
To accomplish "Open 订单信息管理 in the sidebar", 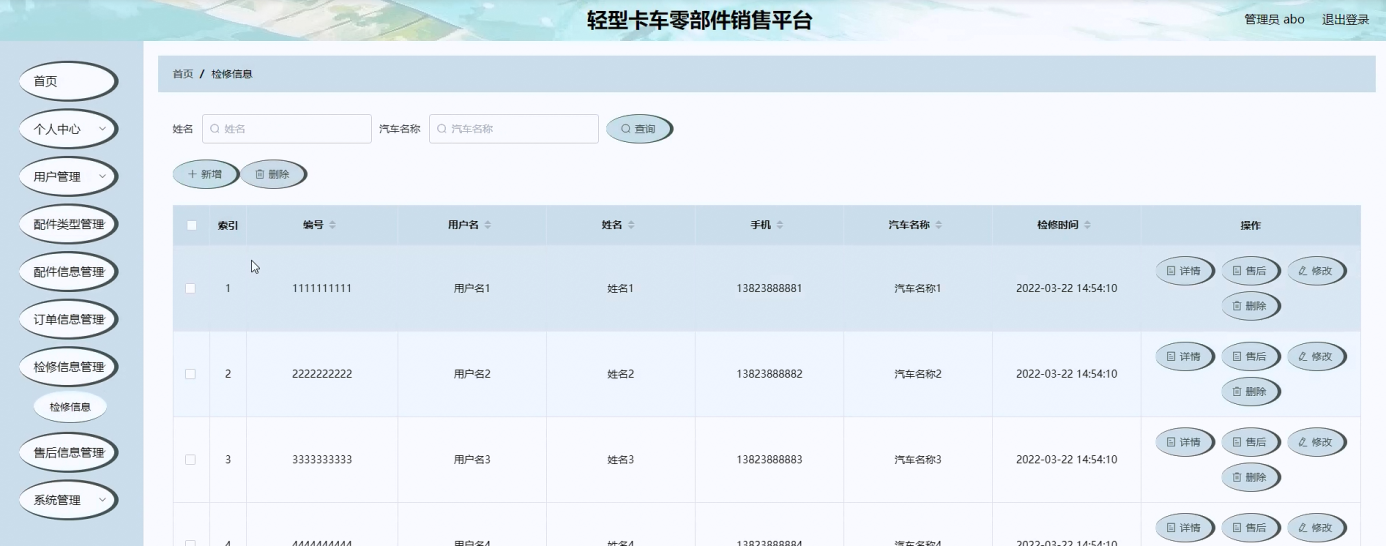I will pos(68,320).
